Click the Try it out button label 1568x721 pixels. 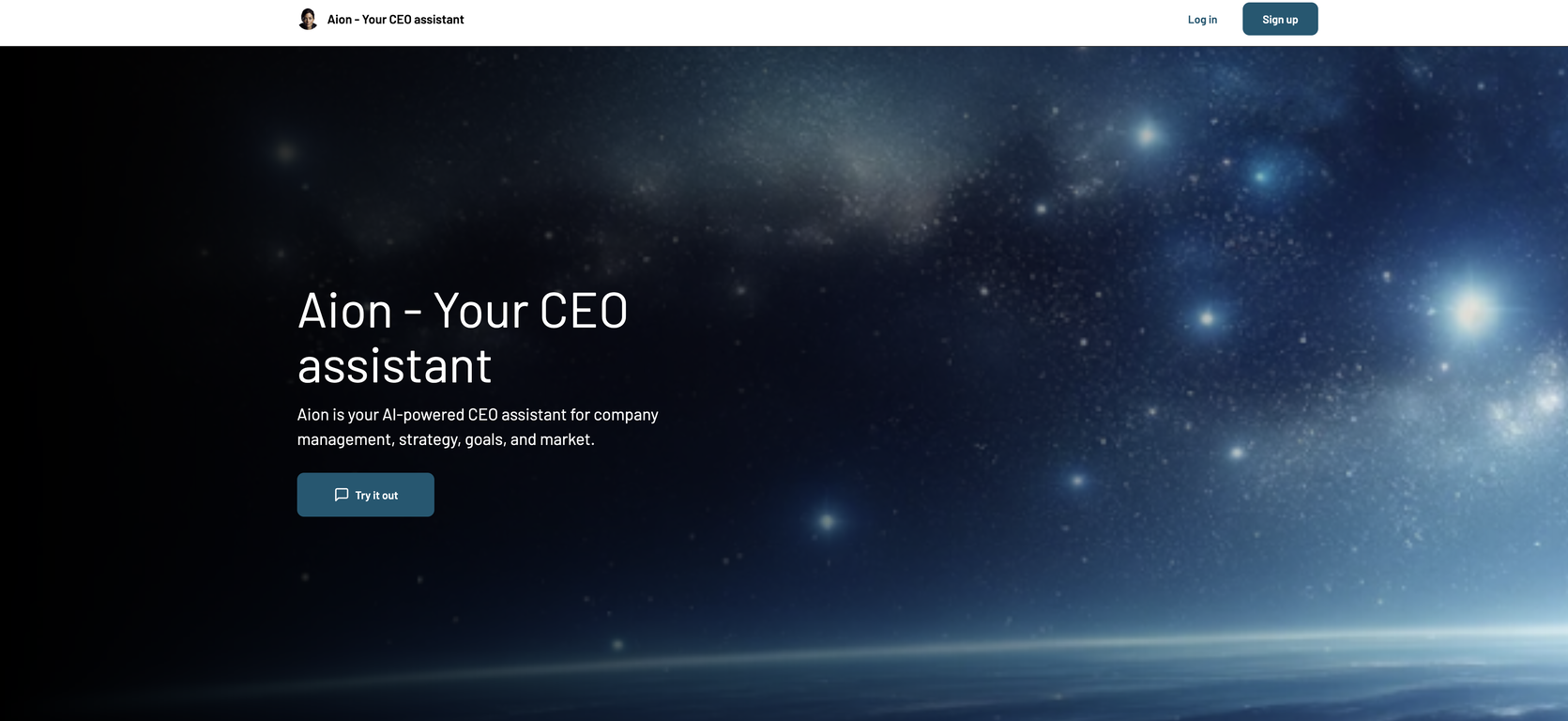[376, 496]
